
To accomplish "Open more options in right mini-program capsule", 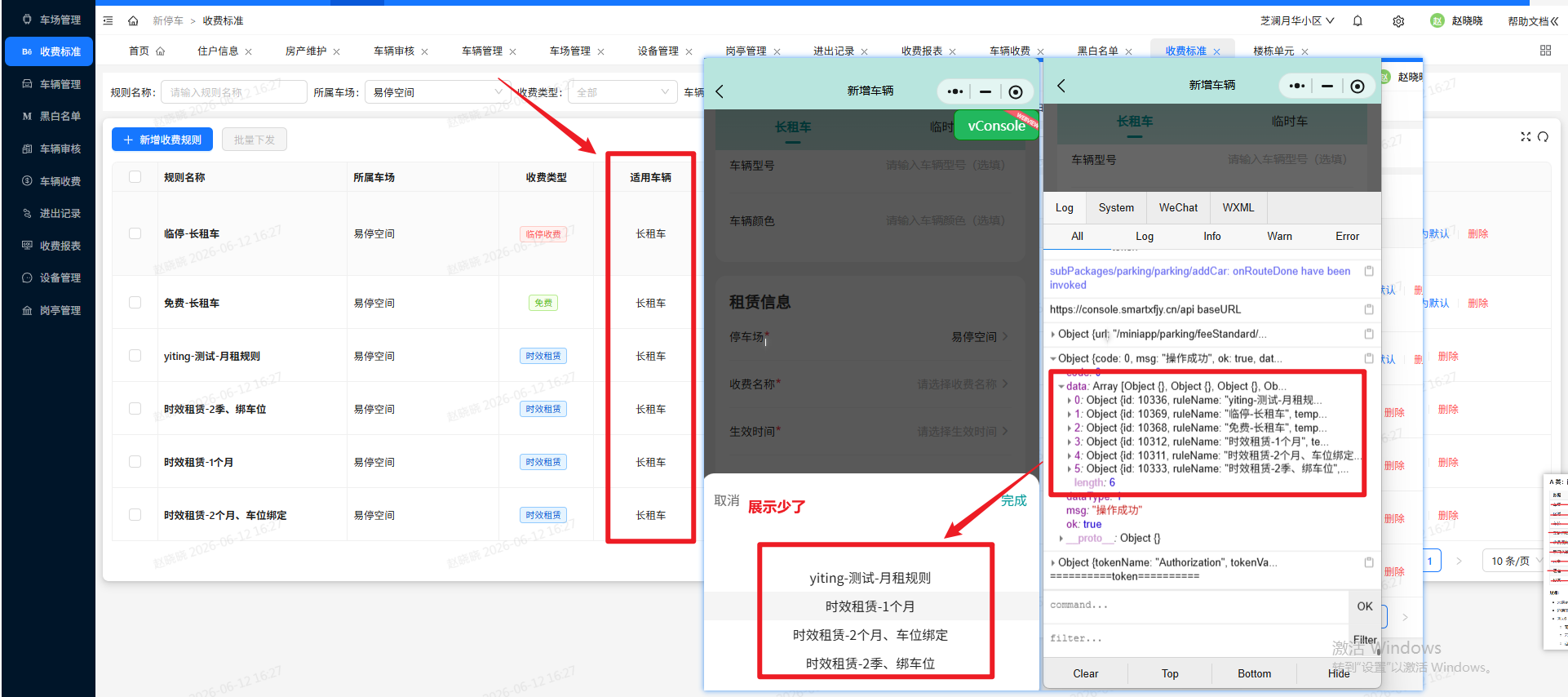I will click(1297, 86).
